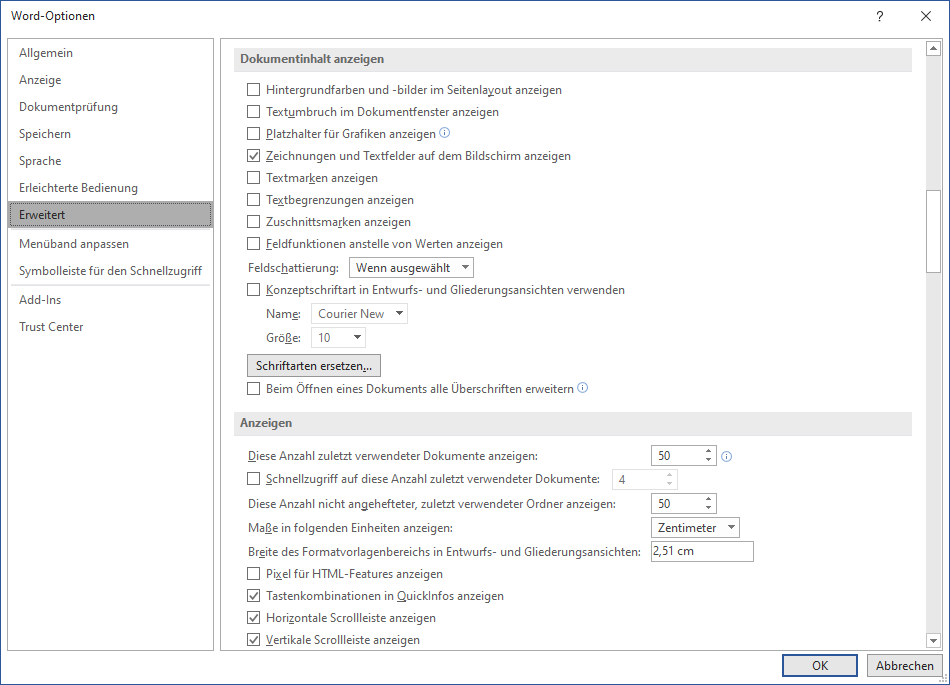Check Beim Öffnen alle Überschriften erweitern

tap(253, 389)
